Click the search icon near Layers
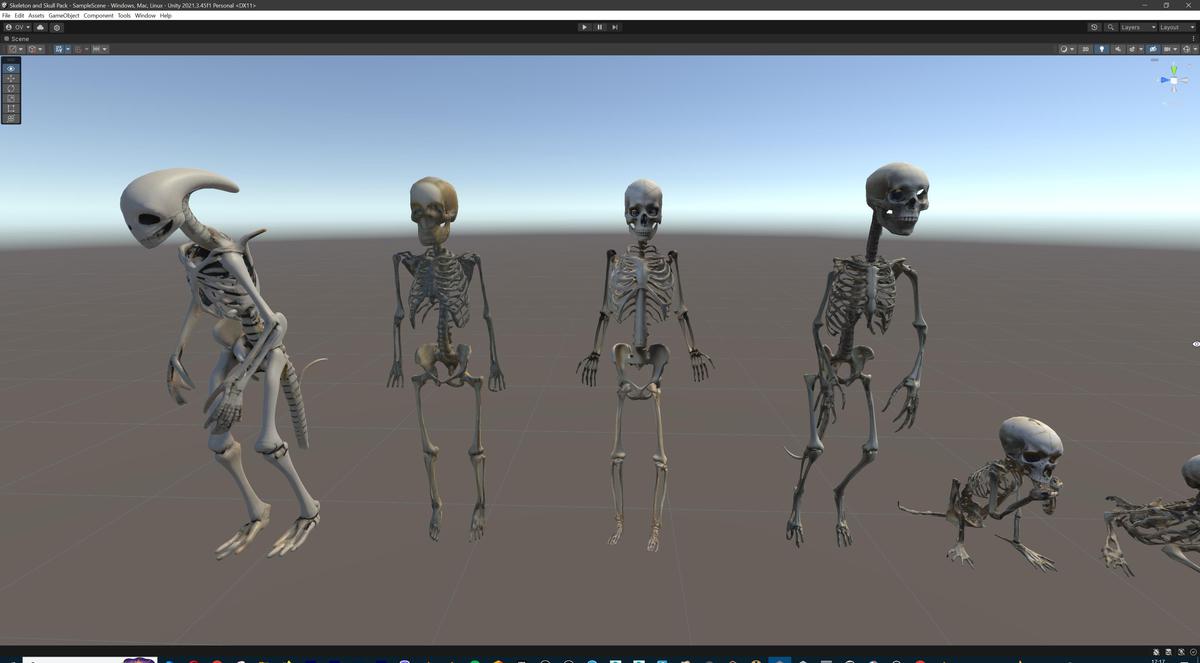Screen dimensions: 1200x663 point(1110,27)
